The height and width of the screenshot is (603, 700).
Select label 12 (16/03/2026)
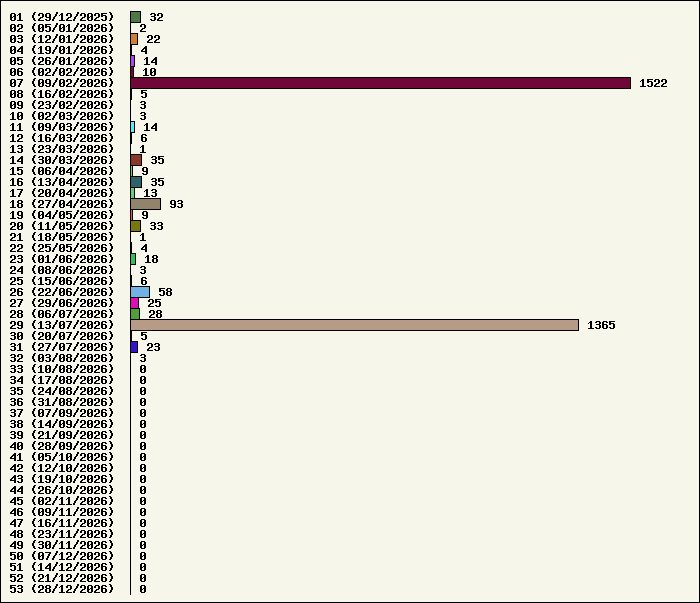coord(62,138)
